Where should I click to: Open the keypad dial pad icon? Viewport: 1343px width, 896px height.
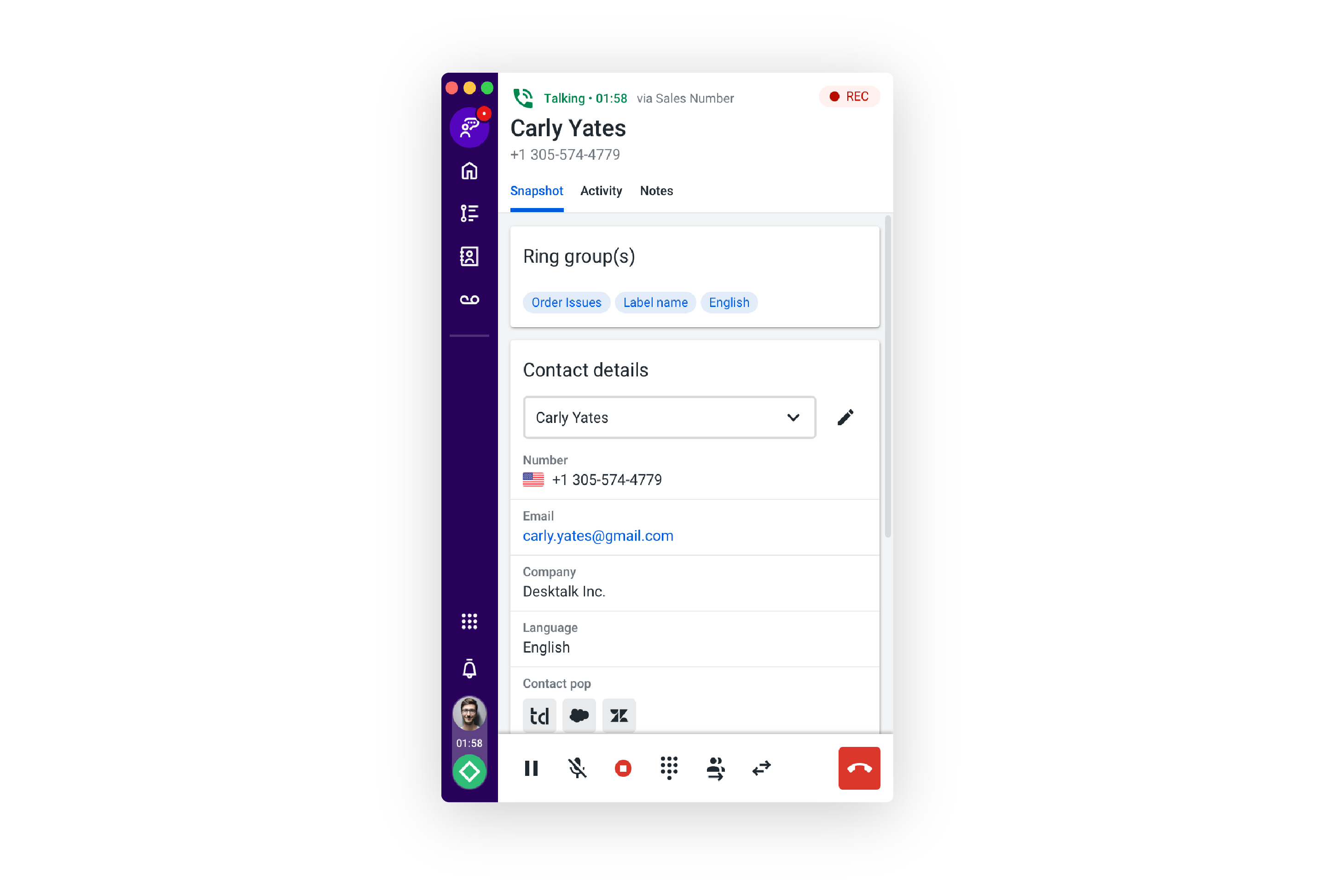(x=669, y=768)
